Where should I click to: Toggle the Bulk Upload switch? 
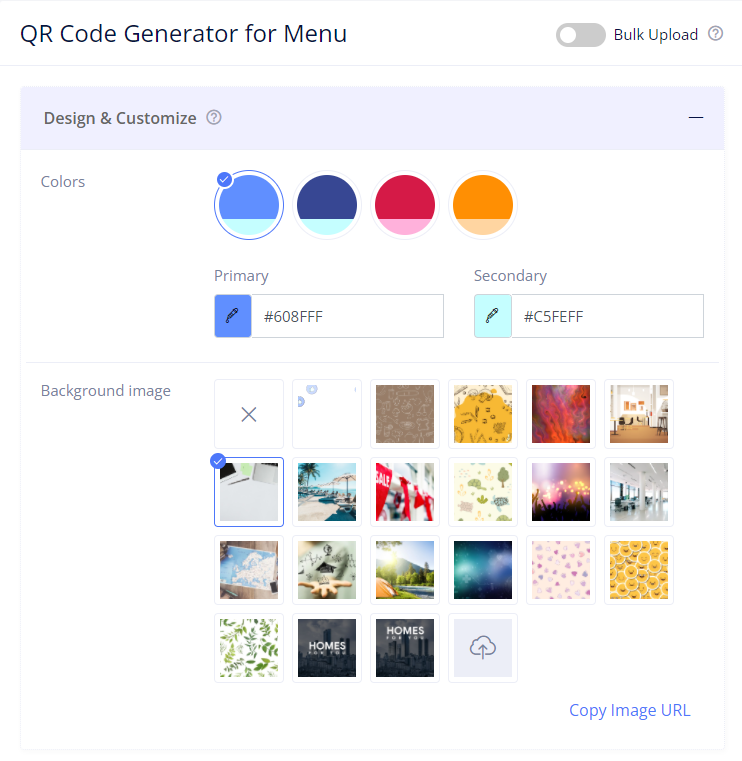(580, 35)
